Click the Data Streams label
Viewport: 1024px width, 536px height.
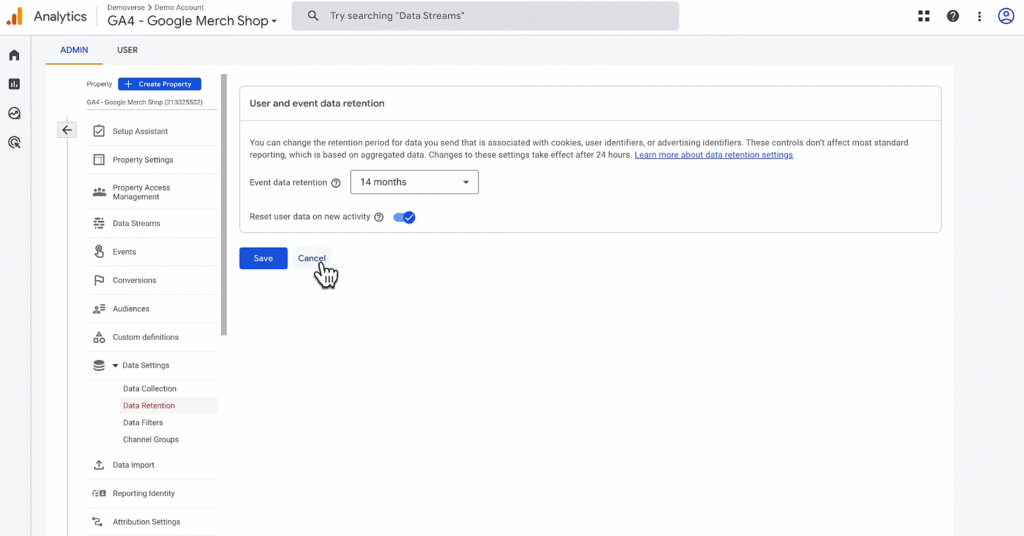tap(136, 223)
